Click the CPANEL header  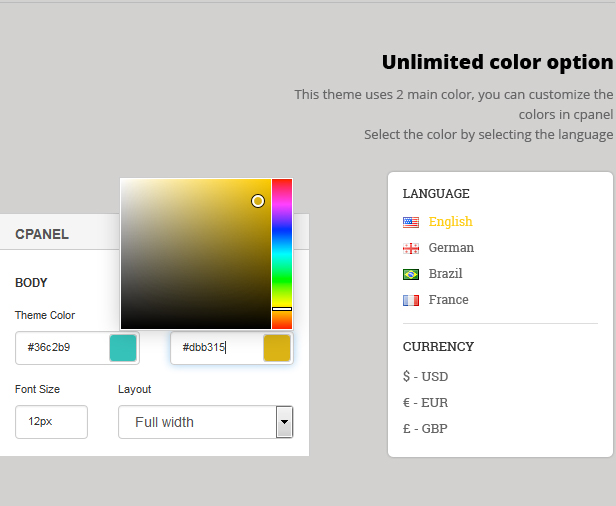42,235
